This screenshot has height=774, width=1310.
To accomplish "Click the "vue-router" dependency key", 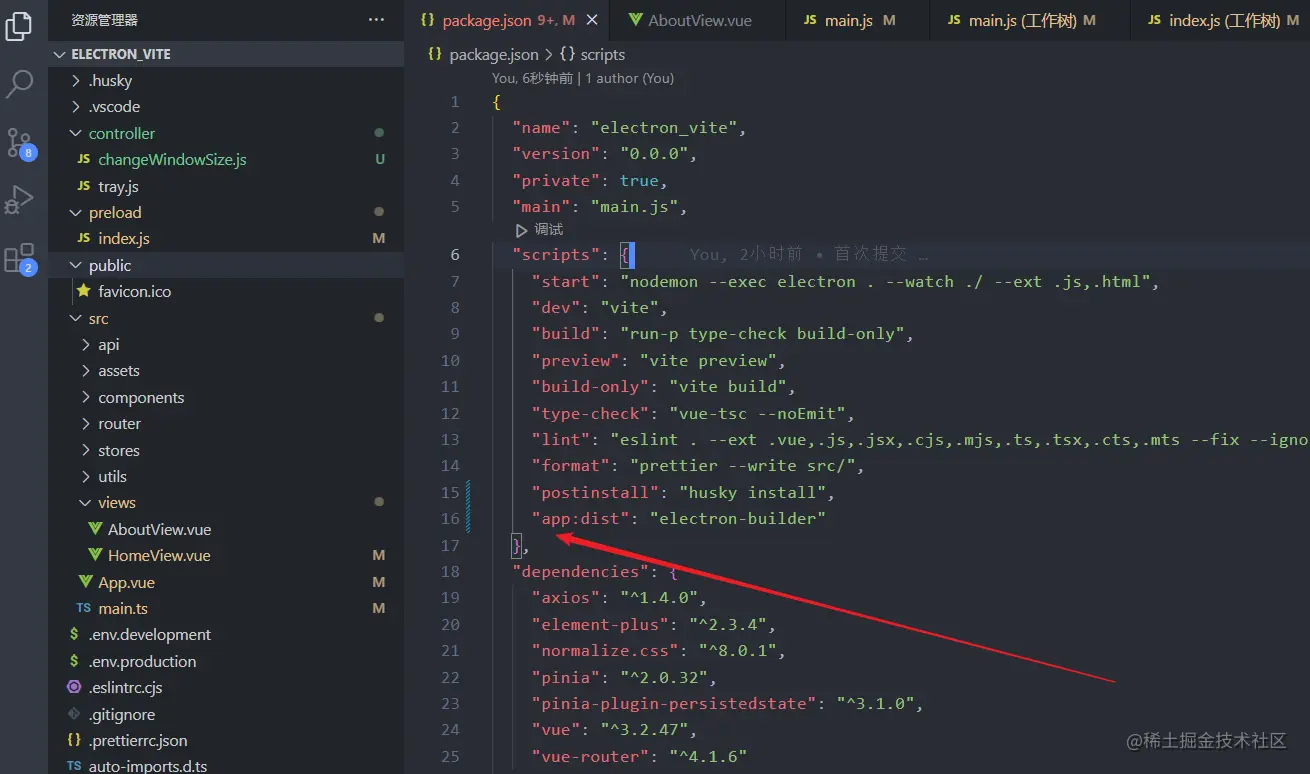I will pyautogui.click(x=593, y=757).
